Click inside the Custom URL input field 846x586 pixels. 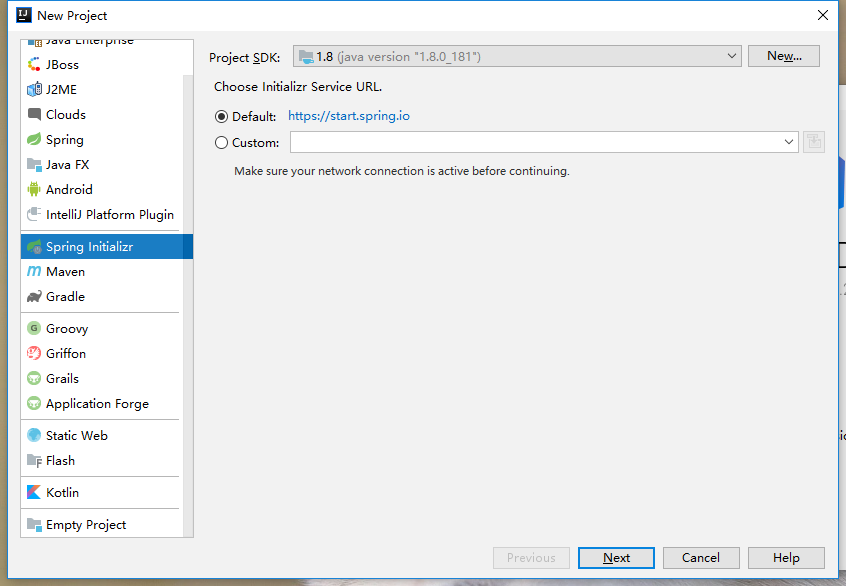pos(535,142)
